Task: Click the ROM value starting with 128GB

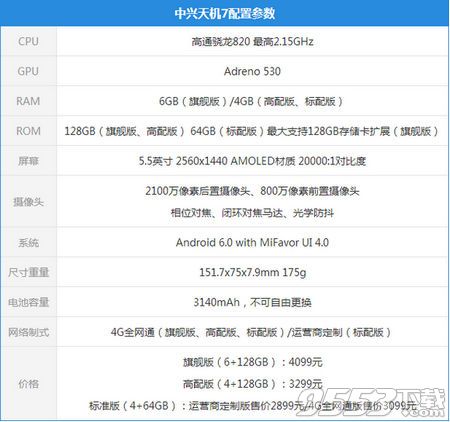Action: point(252,131)
